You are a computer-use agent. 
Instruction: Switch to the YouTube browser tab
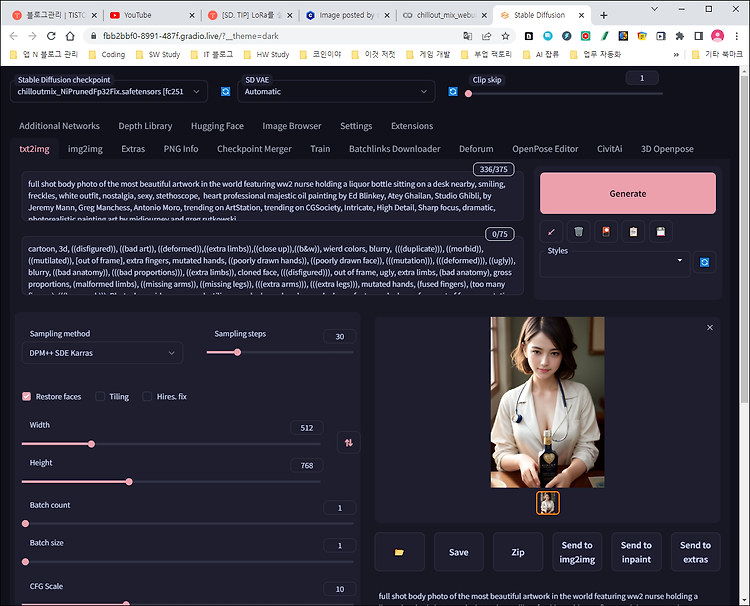pyautogui.click(x=151, y=15)
